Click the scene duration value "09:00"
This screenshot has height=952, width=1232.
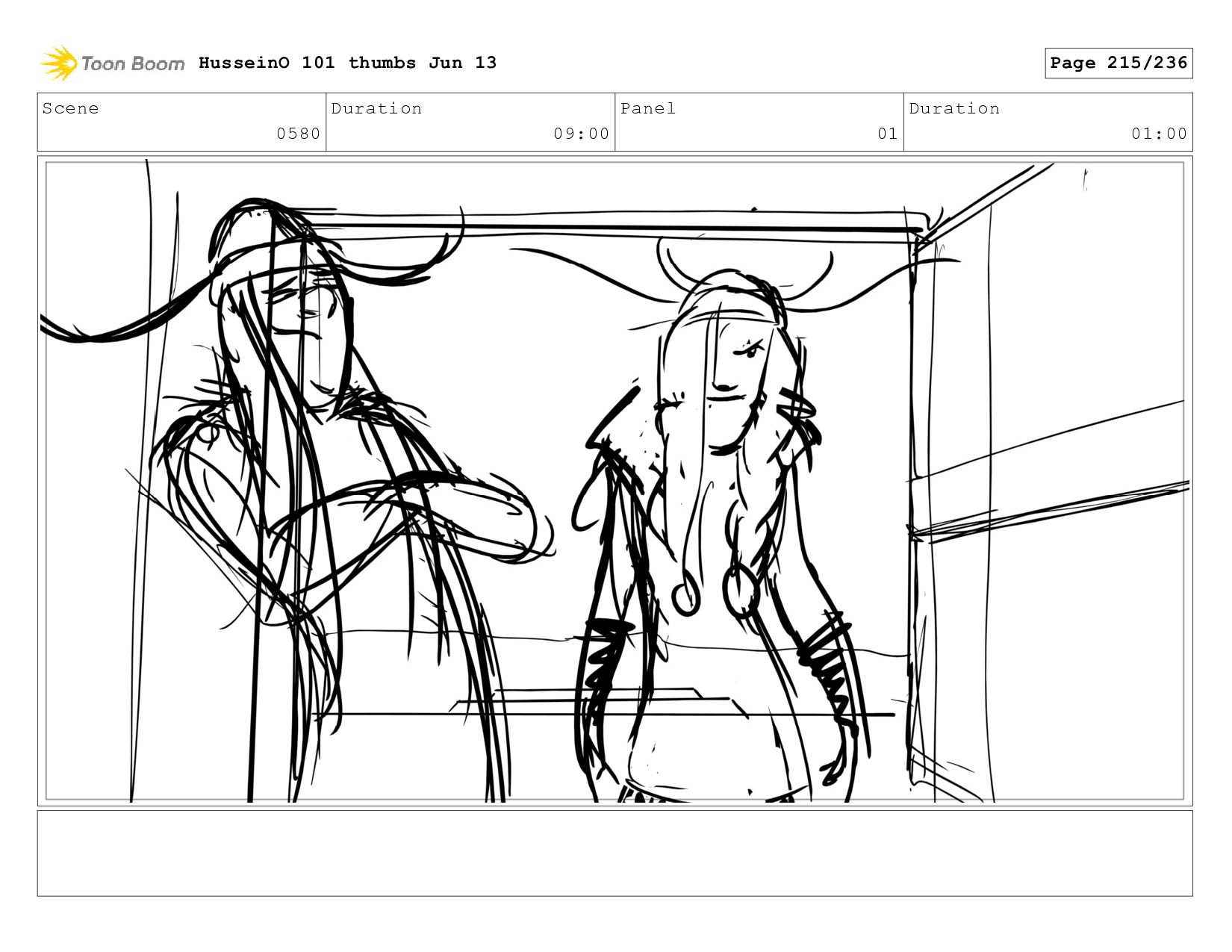point(581,134)
